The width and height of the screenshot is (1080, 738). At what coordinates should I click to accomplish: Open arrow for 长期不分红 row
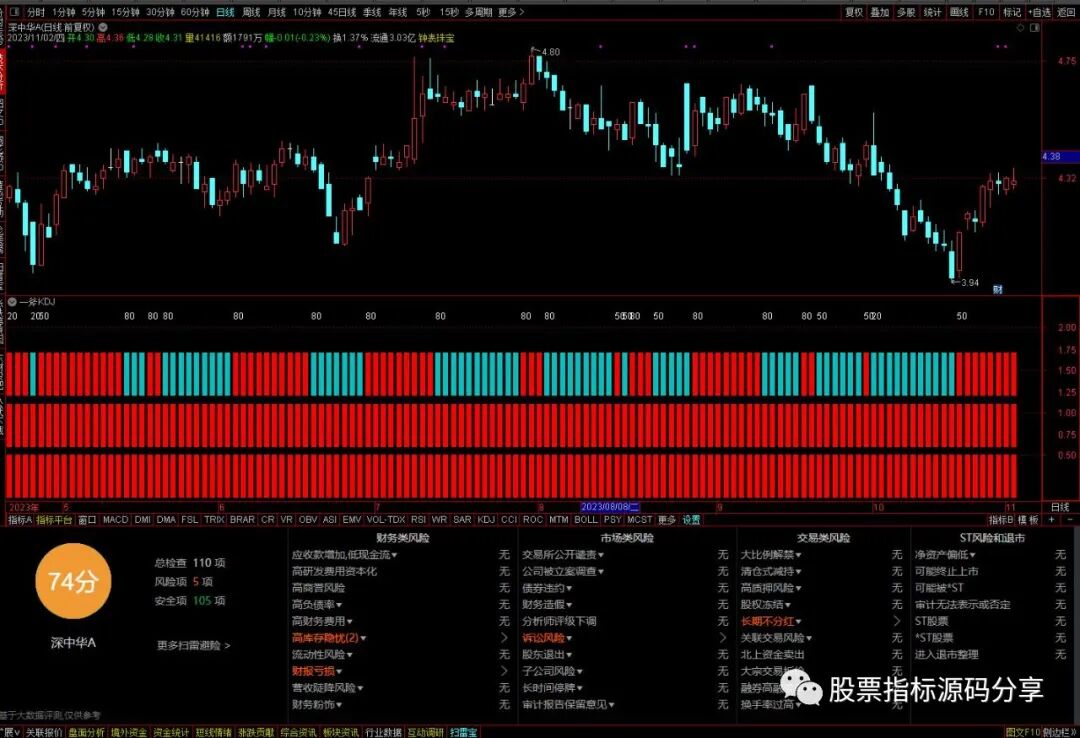pyautogui.click(x=897, y=622)
